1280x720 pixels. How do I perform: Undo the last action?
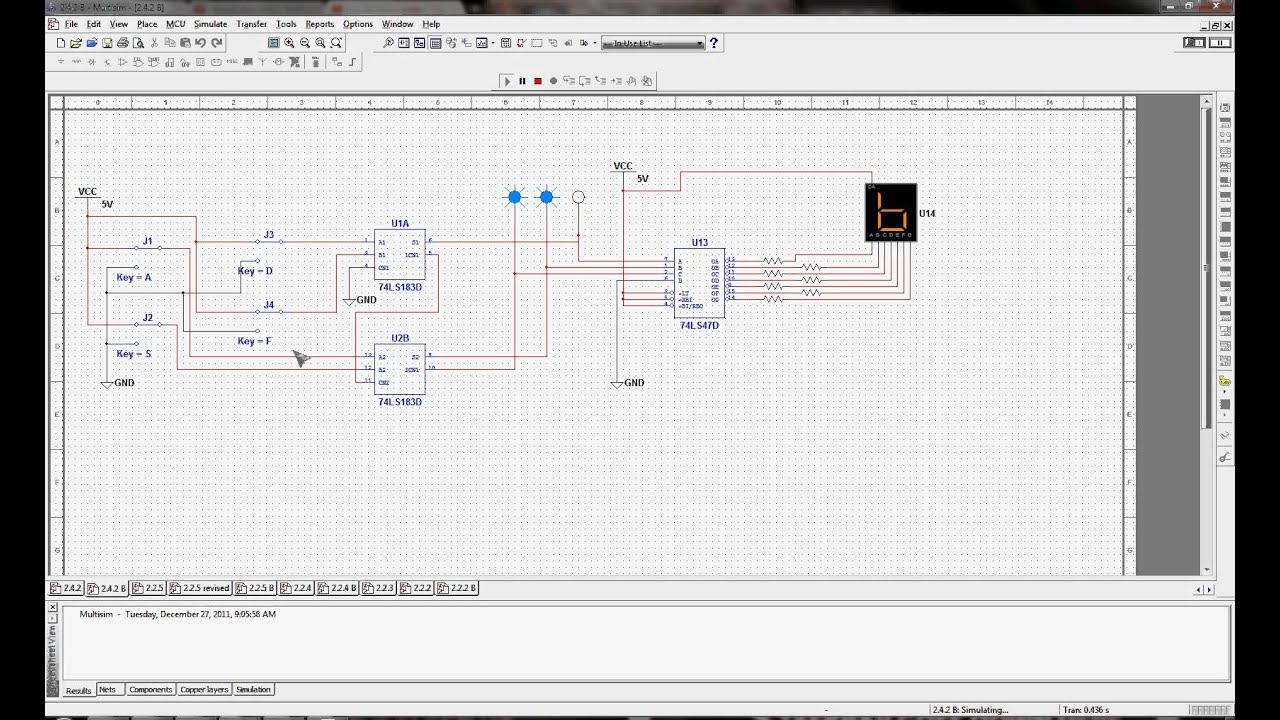tap(201, 43)
